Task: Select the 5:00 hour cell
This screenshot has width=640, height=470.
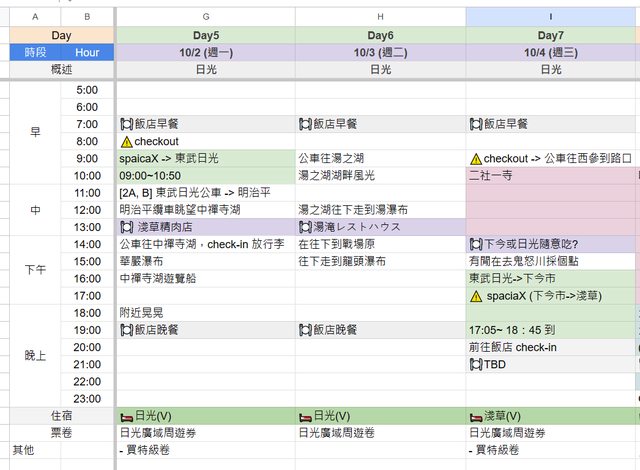Action: pos(87,90)
